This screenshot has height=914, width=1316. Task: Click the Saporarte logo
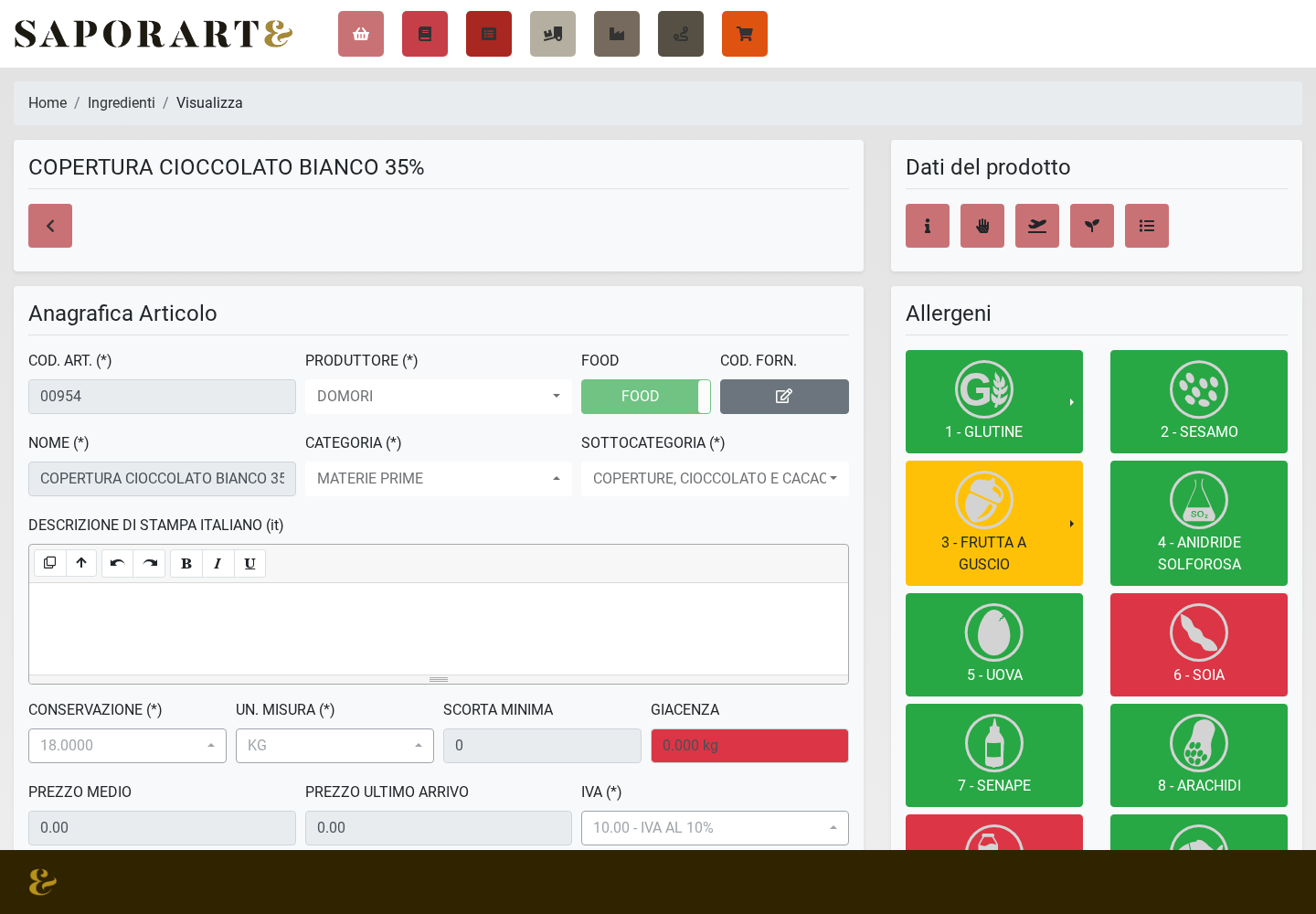coord(154,34)
